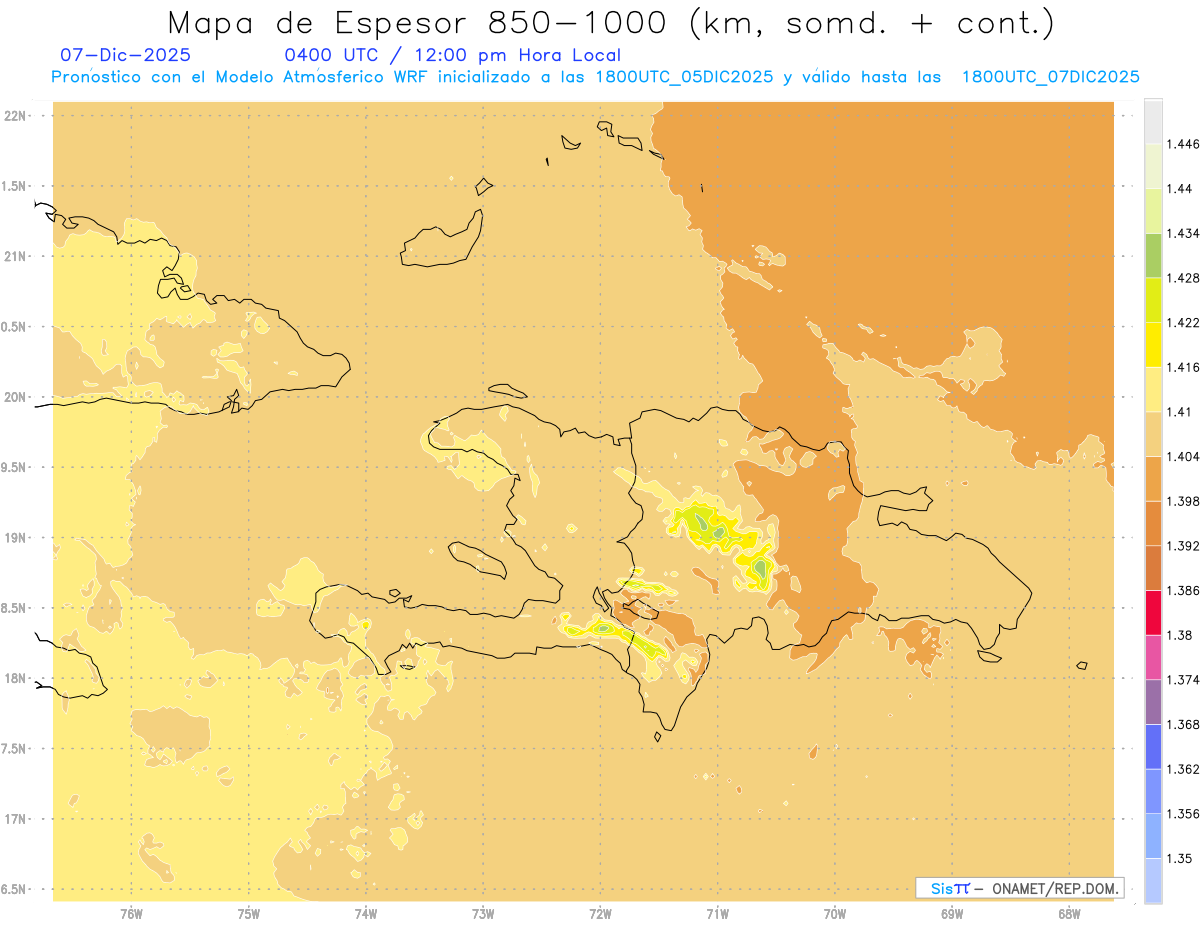Click the date '07-Dic-2025'

point(125,56)
